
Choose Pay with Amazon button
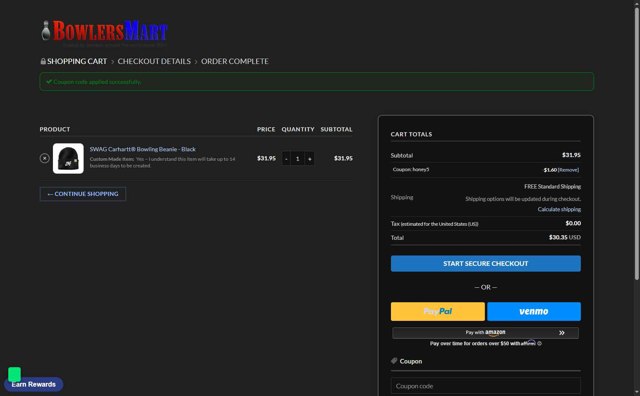485,333
